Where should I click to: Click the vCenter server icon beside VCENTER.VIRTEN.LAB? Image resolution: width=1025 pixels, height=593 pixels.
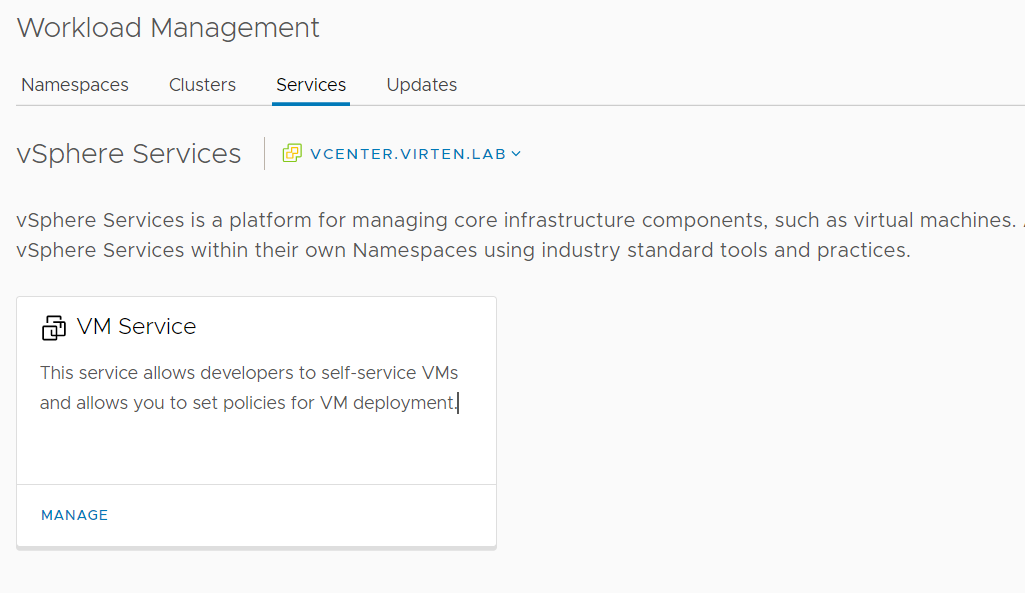(292, 153)
